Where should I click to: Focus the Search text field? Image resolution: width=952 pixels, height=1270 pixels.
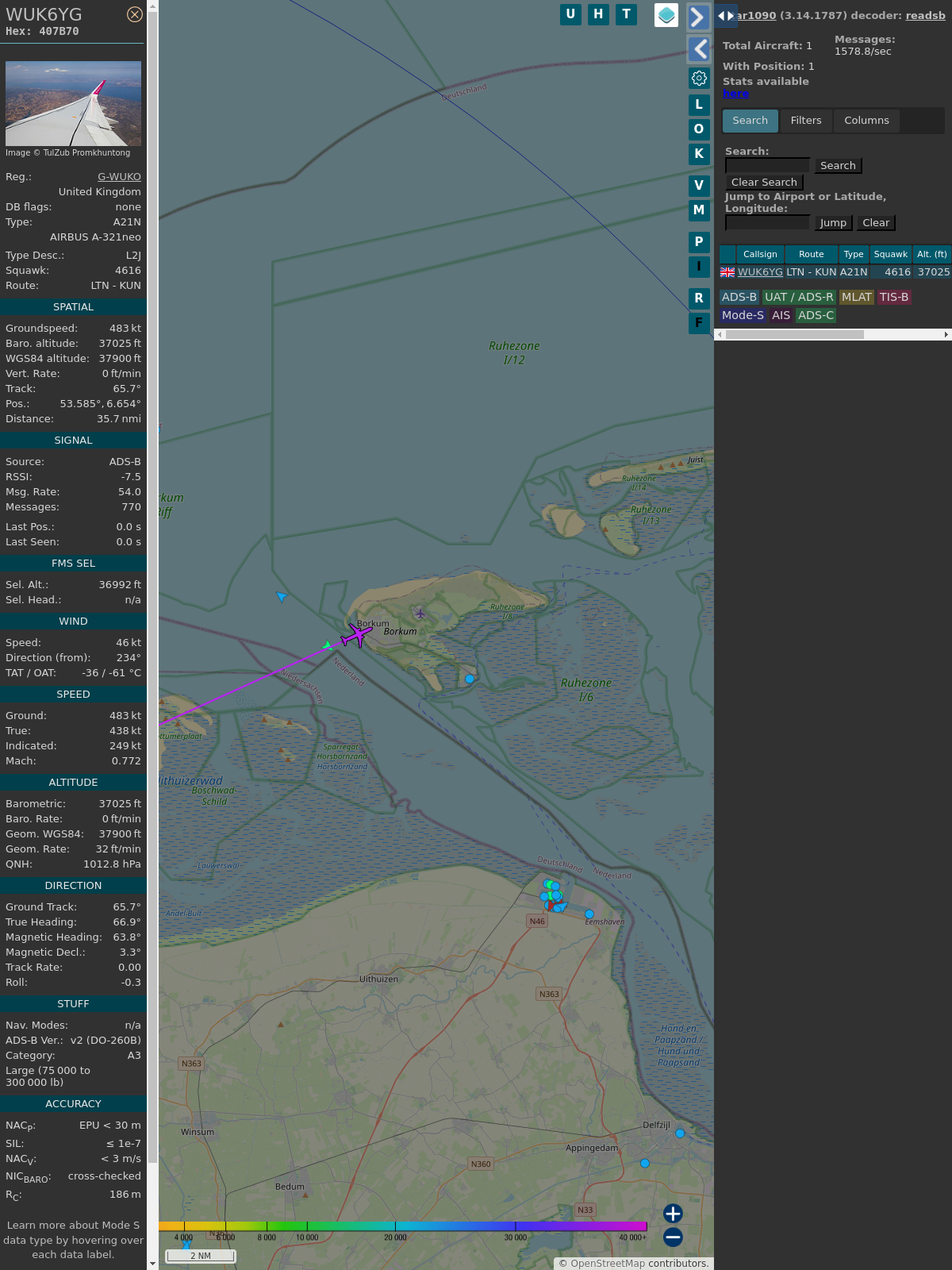click(x=767, y=165)
